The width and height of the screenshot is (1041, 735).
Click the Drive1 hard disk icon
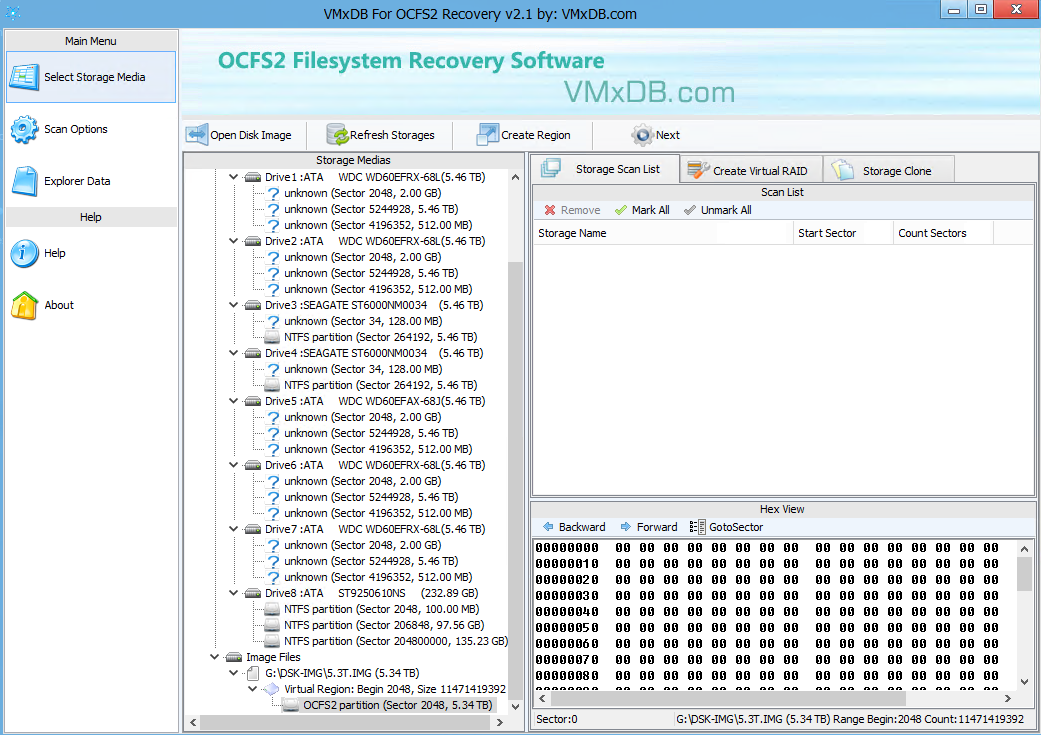[252, 177]
